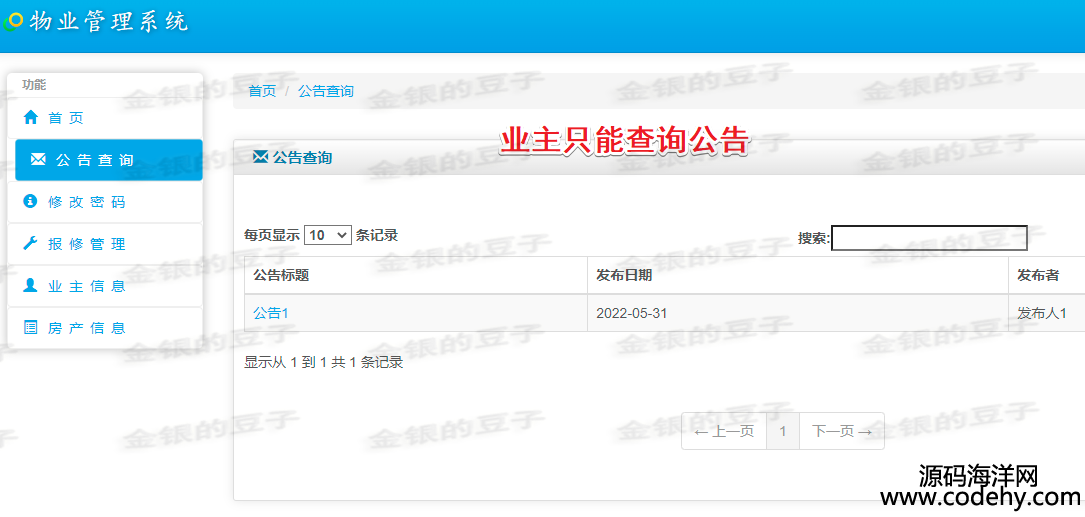Click the person icon beside 业主信息
1085x517 pixels.
[30, 286]
